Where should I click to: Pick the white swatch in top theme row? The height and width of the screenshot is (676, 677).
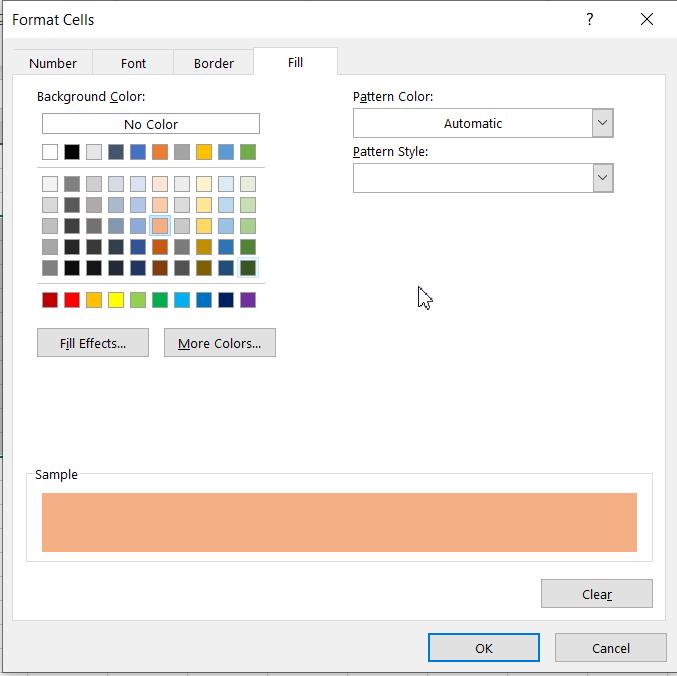coord(50,152)
